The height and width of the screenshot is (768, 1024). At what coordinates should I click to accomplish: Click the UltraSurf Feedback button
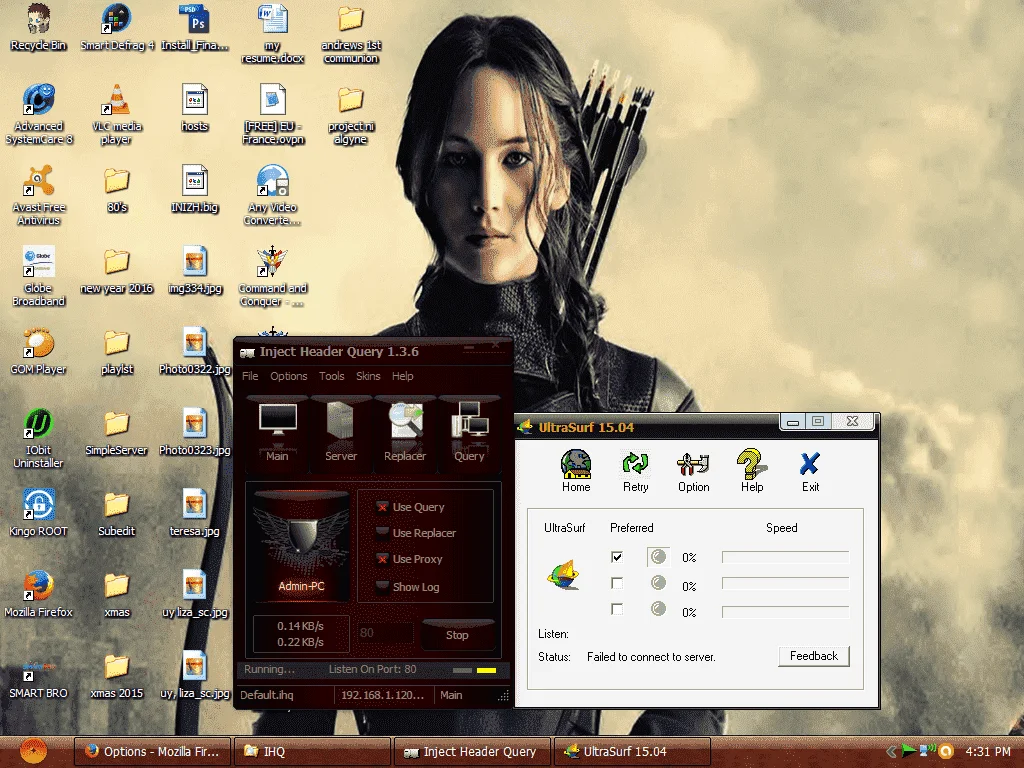(814, 656)
